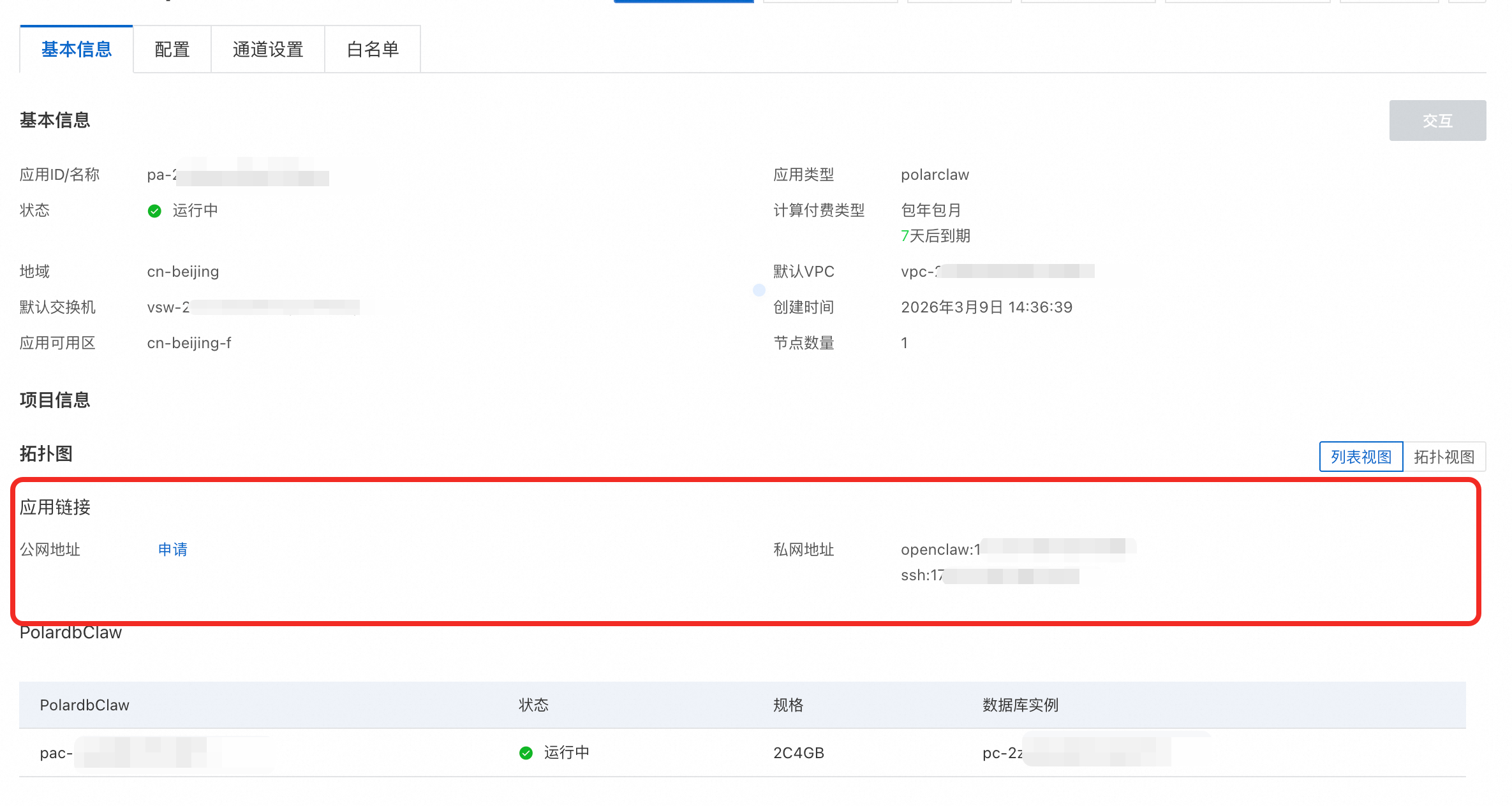Click the polarclaw application type value
Image resolution: width=1512 pixels, height=806 pixels.
click(x=935, y=175)
